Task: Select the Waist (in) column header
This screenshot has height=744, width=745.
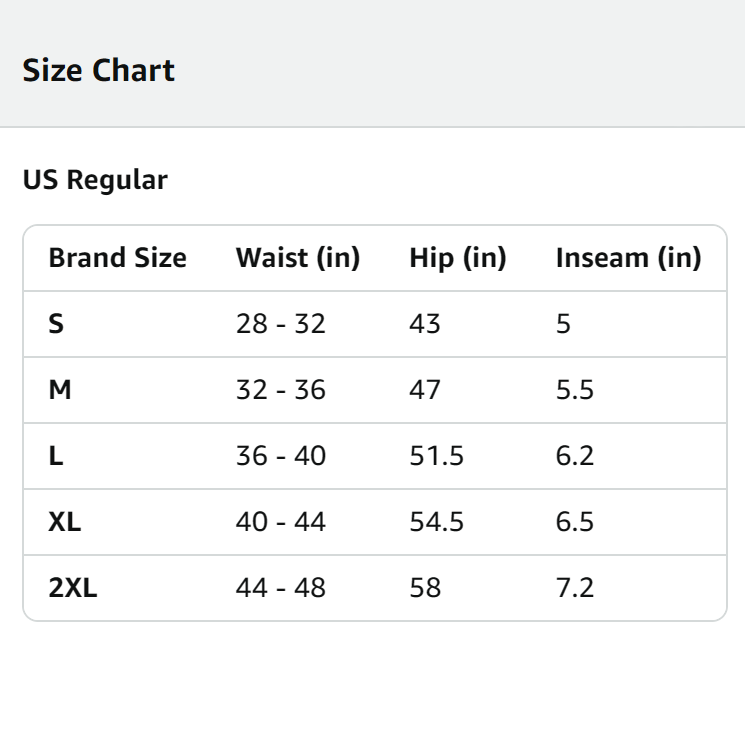Action: (x=297, y=258)
